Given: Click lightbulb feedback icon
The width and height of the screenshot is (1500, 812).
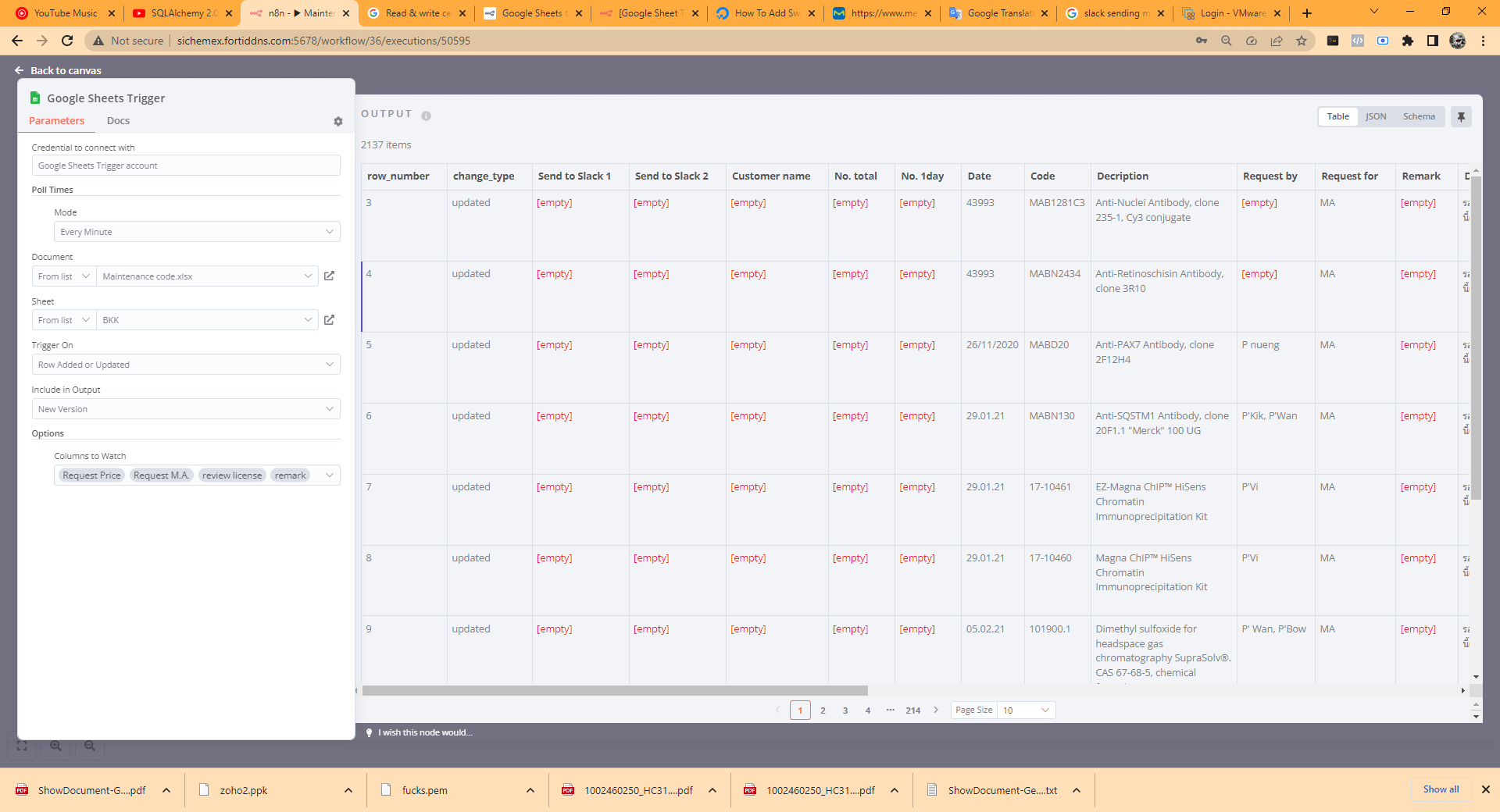Looking at the screenshot, I should tap(370, 732).
